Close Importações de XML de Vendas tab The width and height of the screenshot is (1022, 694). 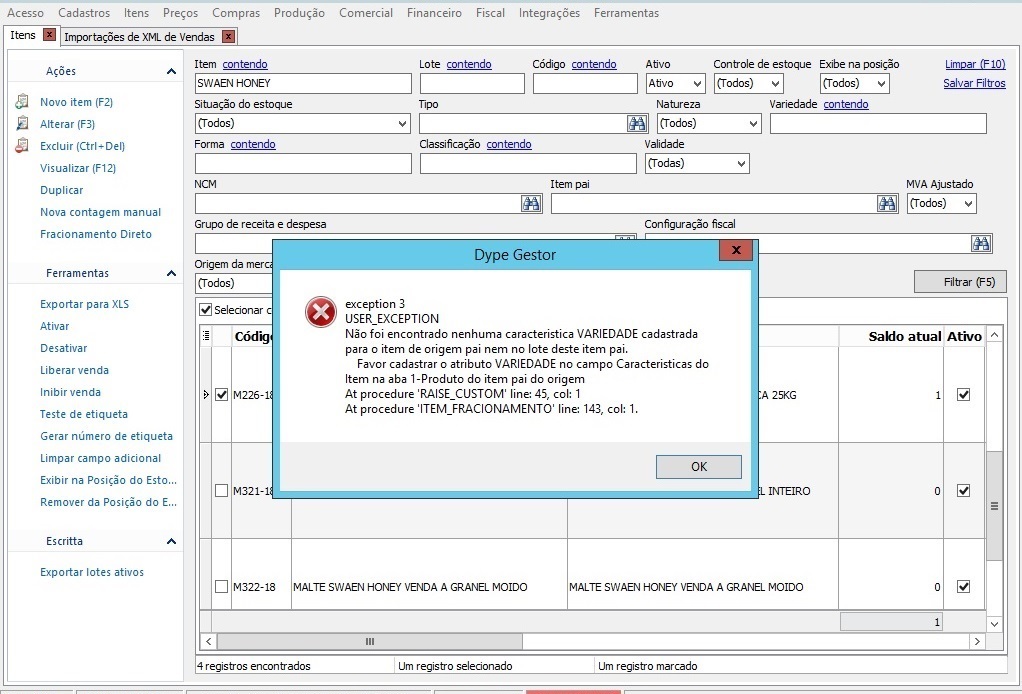tap(228, 36)
